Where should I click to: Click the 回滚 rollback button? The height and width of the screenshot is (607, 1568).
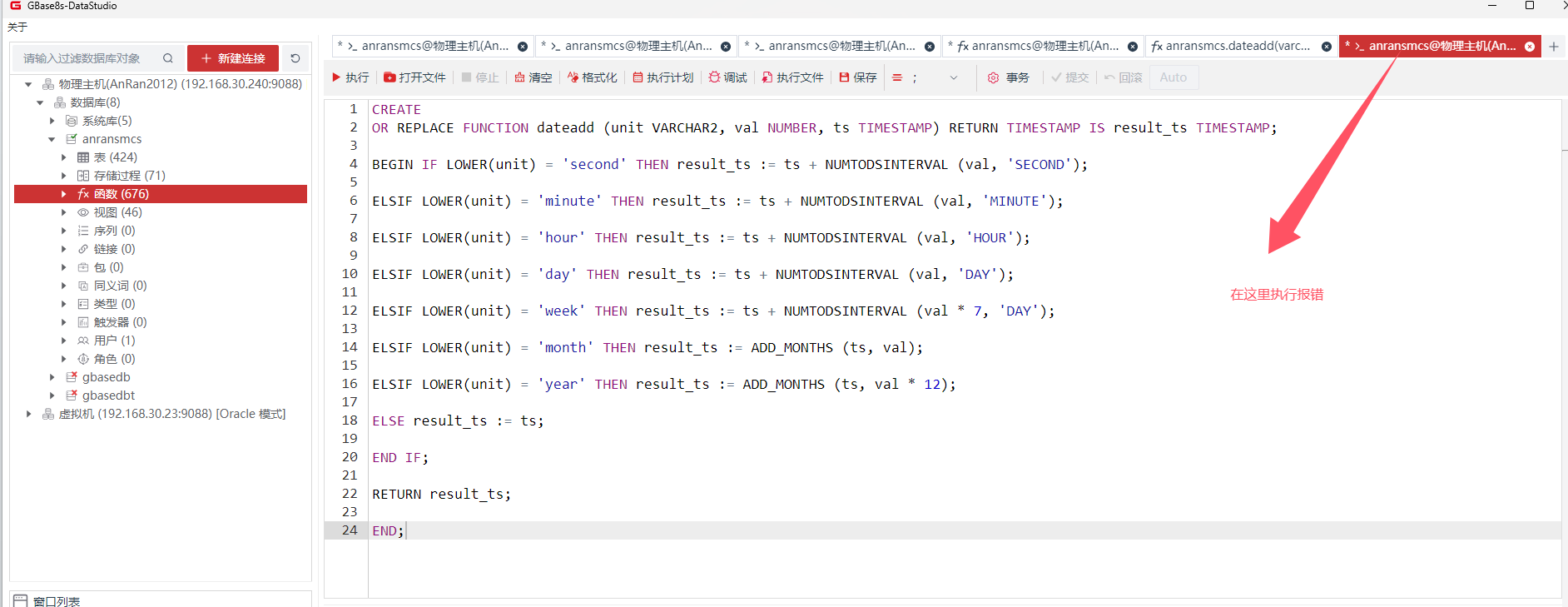[x=1124, y=77]
